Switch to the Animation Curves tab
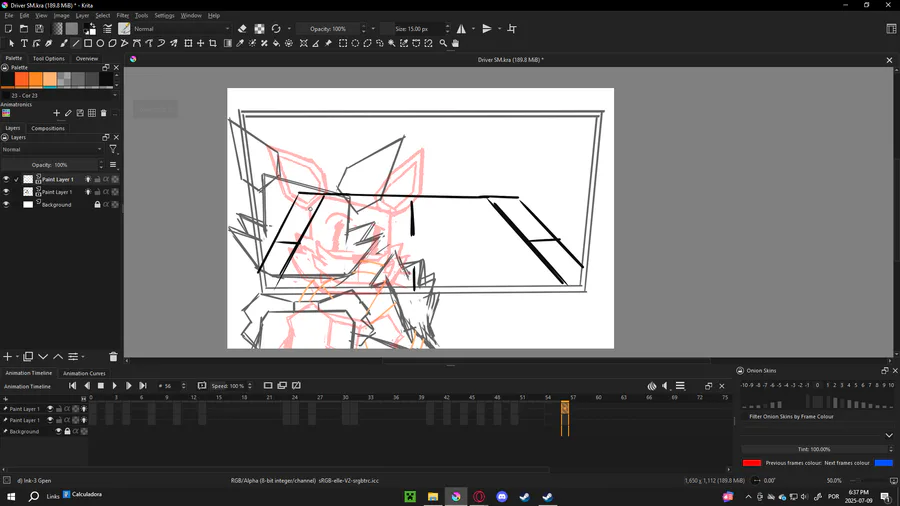 coord(84,373)
